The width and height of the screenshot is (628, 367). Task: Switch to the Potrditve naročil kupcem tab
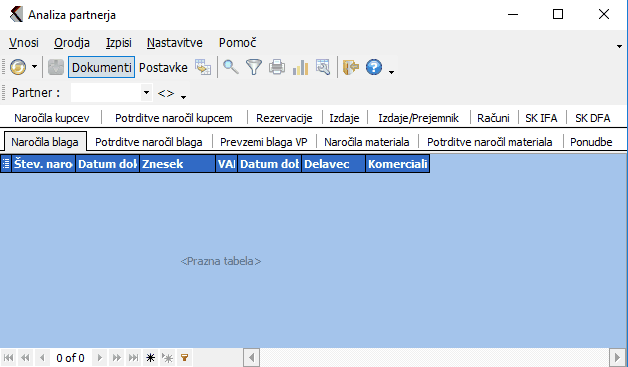174,118
